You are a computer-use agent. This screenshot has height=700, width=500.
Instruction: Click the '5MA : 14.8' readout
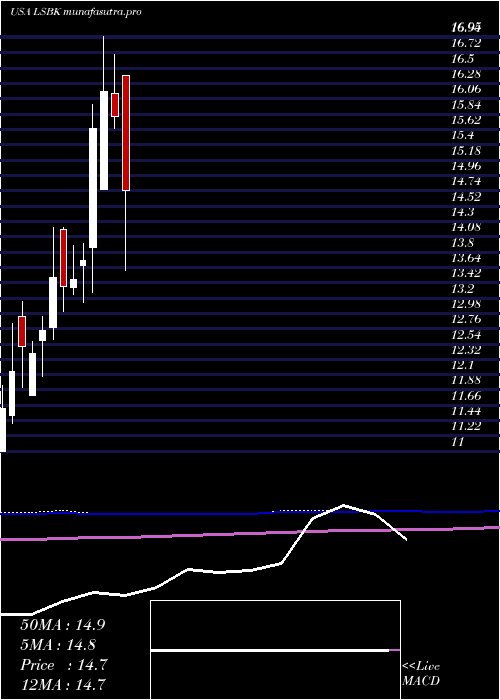pos(58,645)
